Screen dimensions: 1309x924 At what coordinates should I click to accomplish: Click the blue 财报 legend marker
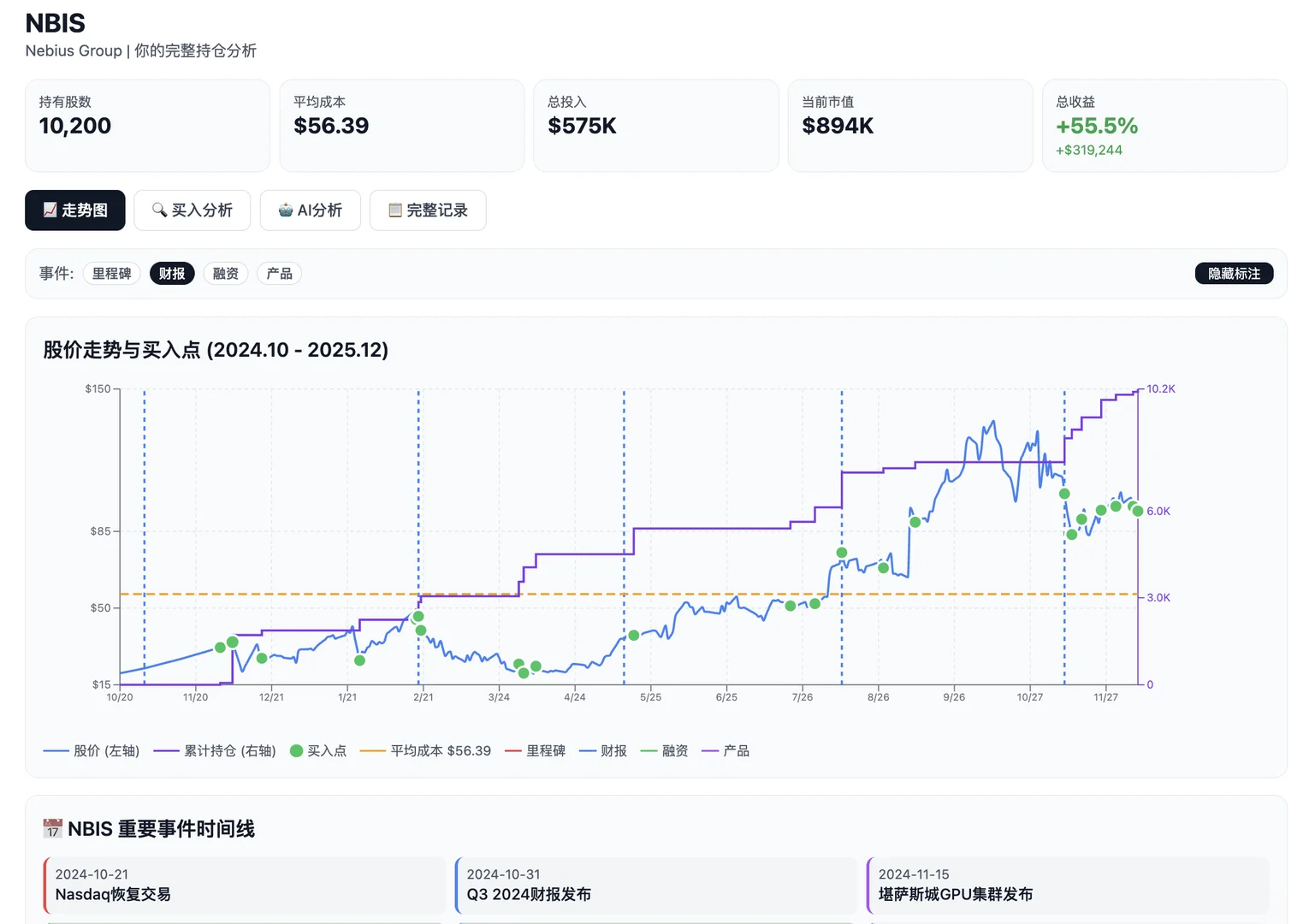(588, 751)
